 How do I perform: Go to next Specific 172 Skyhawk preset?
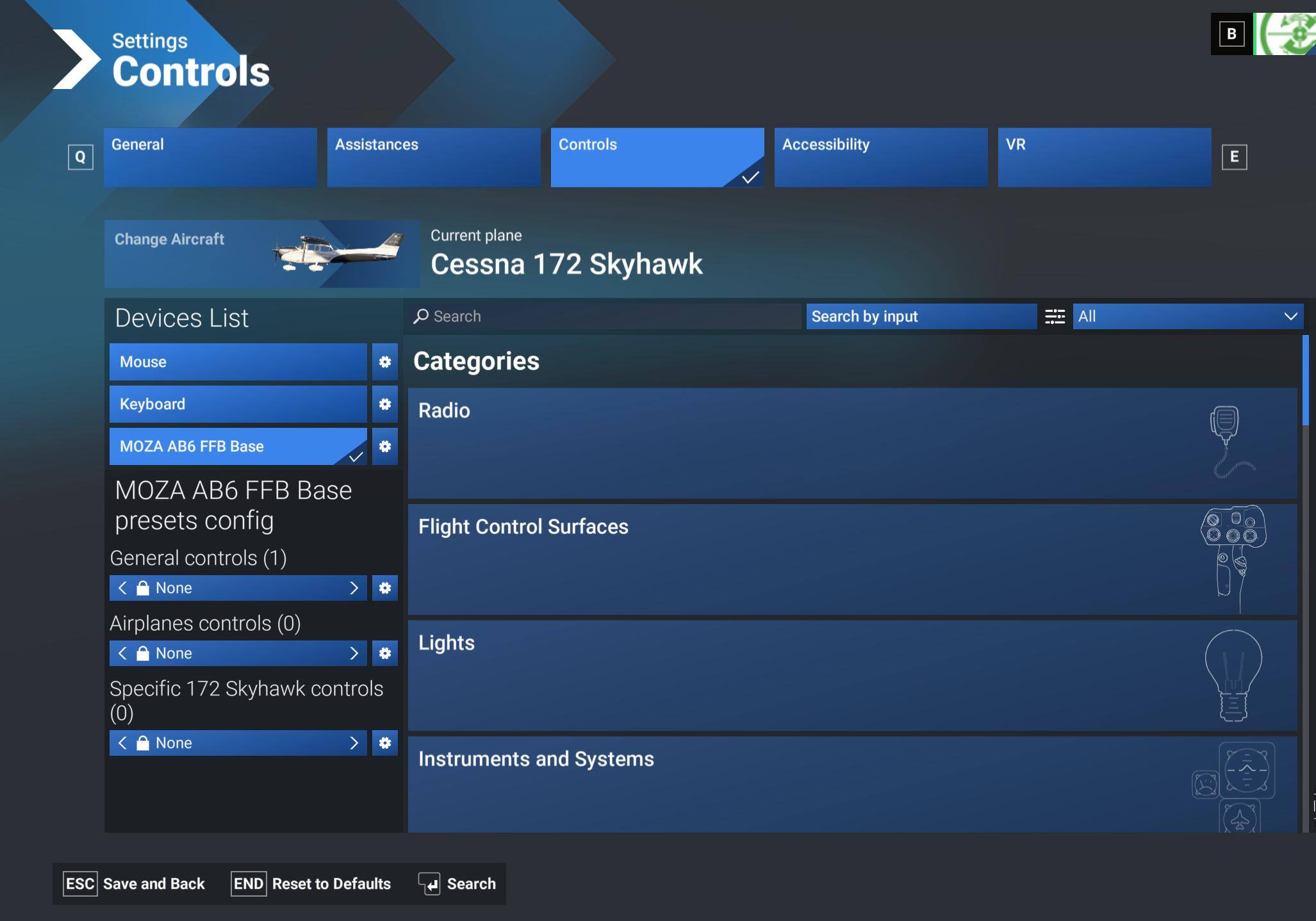354,743
